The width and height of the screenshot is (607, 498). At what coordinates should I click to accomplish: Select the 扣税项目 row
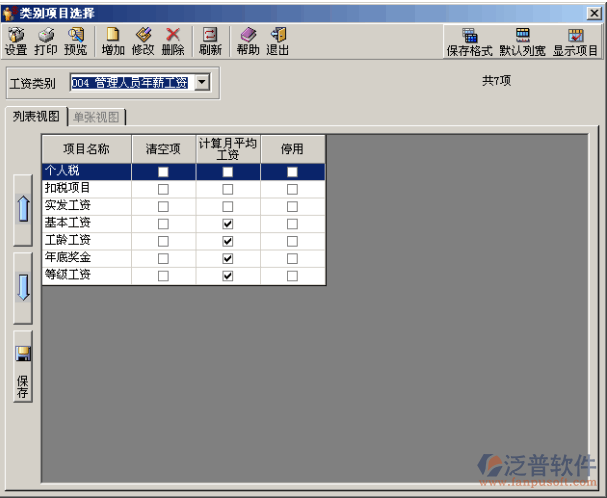[183, 189]
